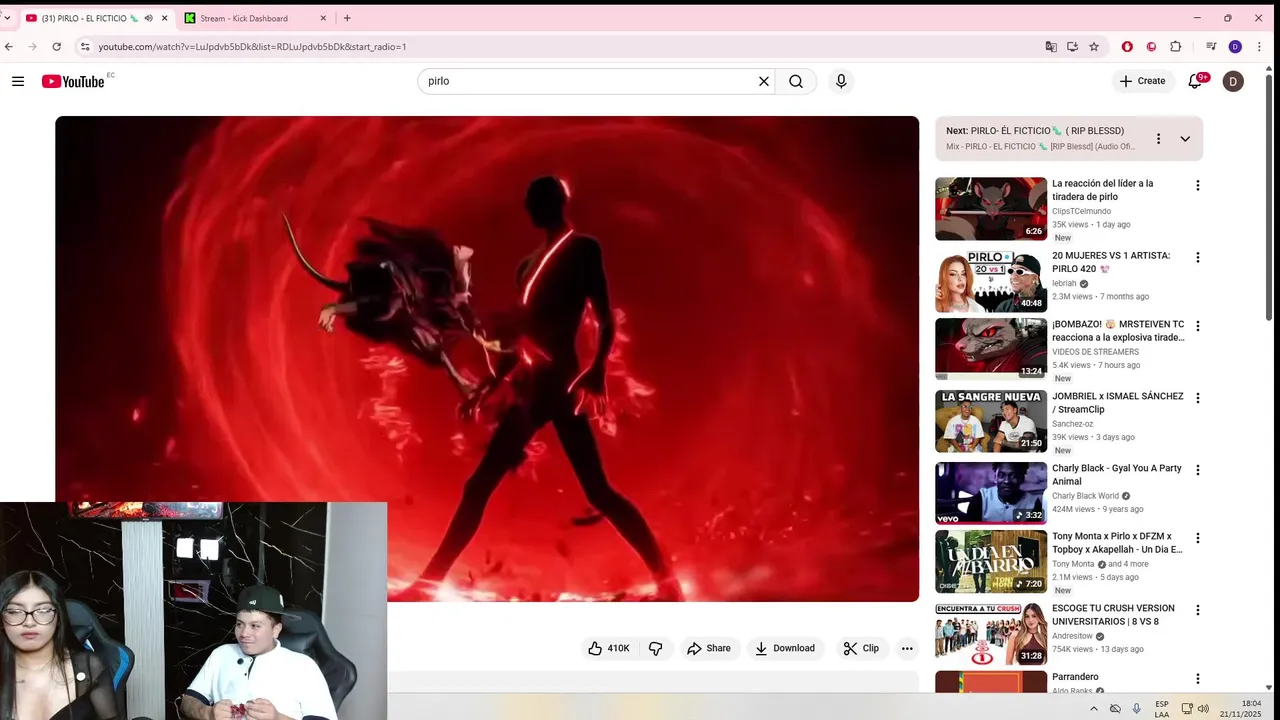Open more actions below the video

click(907, 648)
